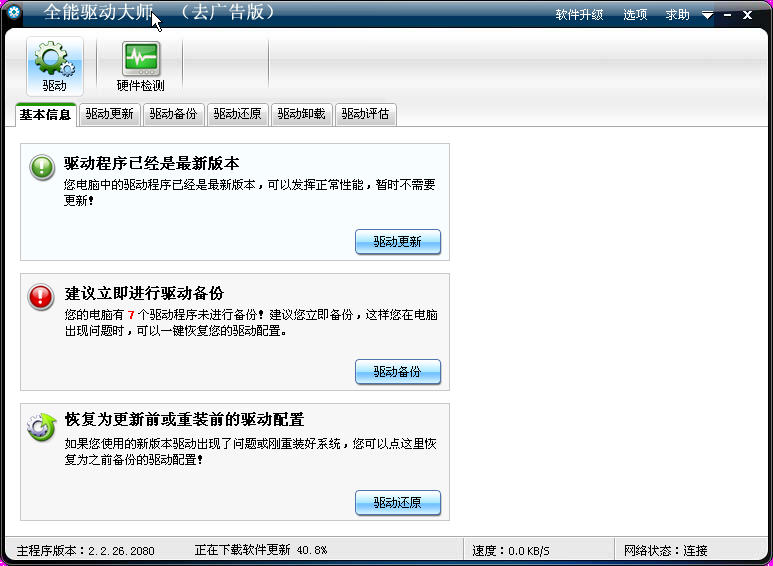773x566 pixels.
Task: Open 软件升级 in the title bar
Action: (579, 15)
